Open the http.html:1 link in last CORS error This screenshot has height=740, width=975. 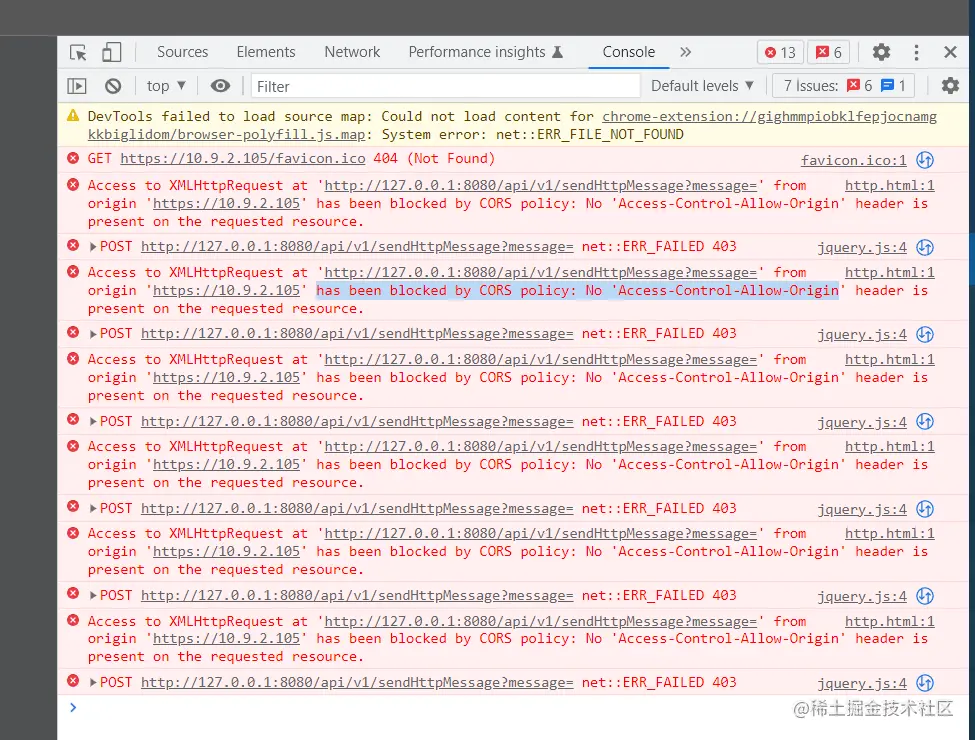889,621
